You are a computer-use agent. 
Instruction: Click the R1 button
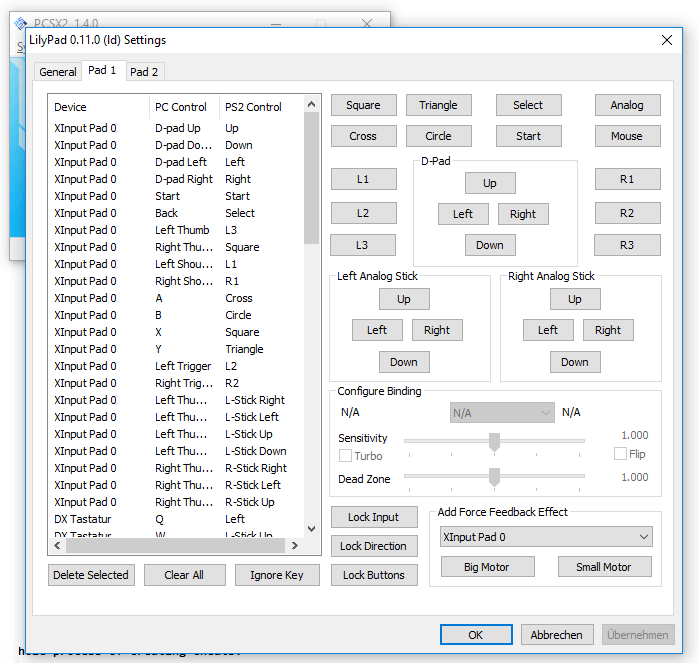pyautogui.click(x=627, y=179)
